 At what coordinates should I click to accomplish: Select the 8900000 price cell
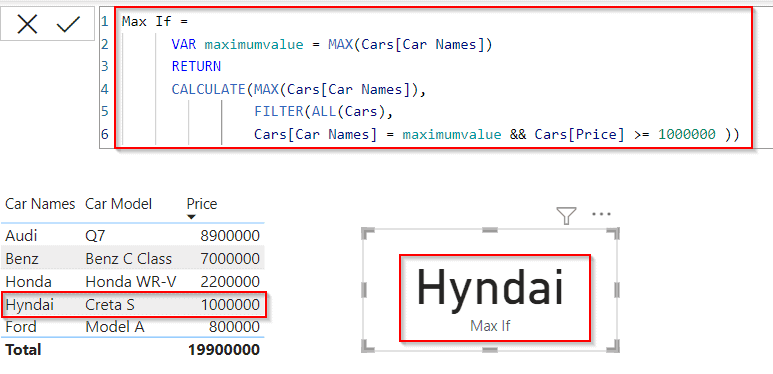tap(230, 236)
